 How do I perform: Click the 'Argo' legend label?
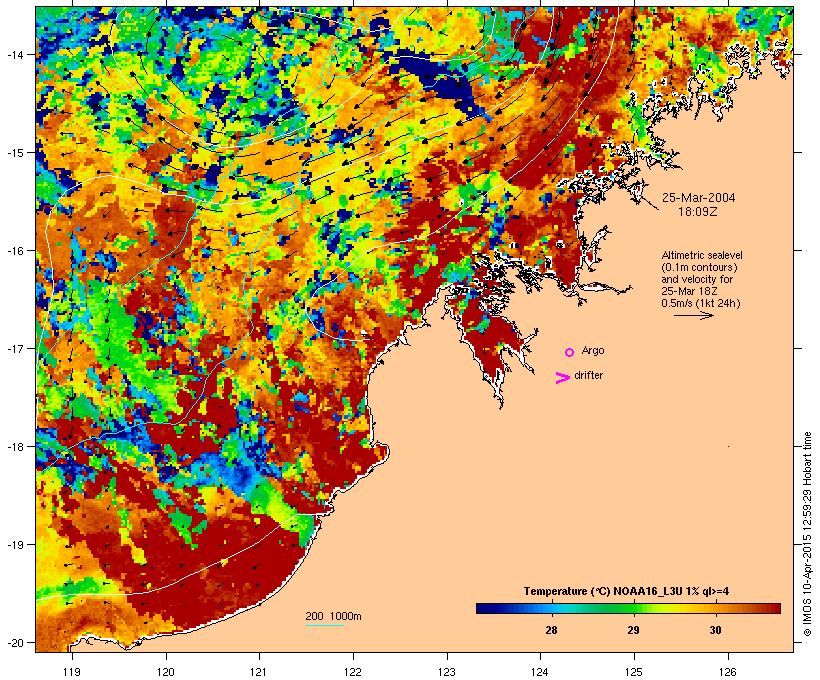[593, 350]
